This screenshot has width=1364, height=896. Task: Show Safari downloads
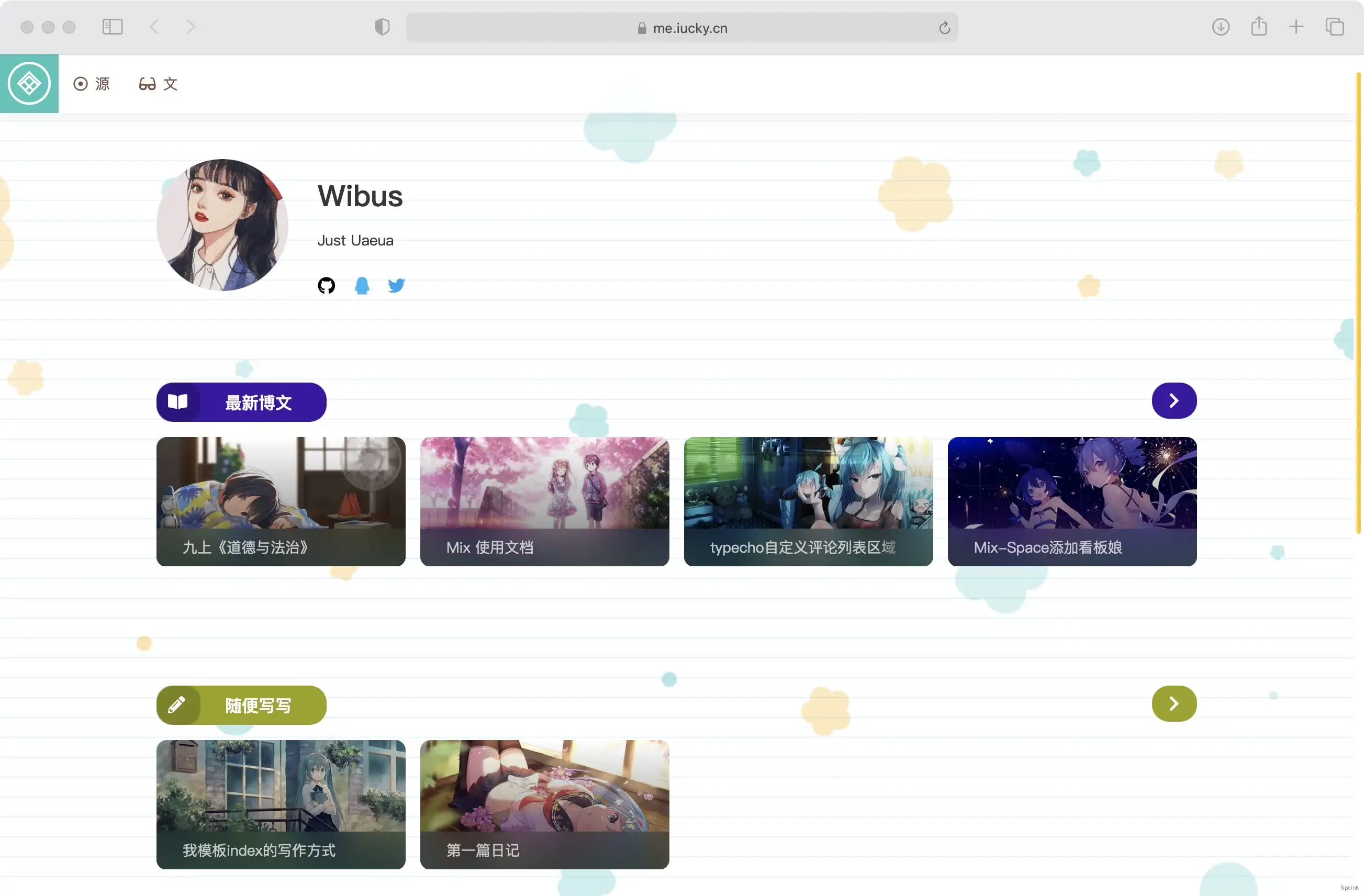(x=1221, y=27)
